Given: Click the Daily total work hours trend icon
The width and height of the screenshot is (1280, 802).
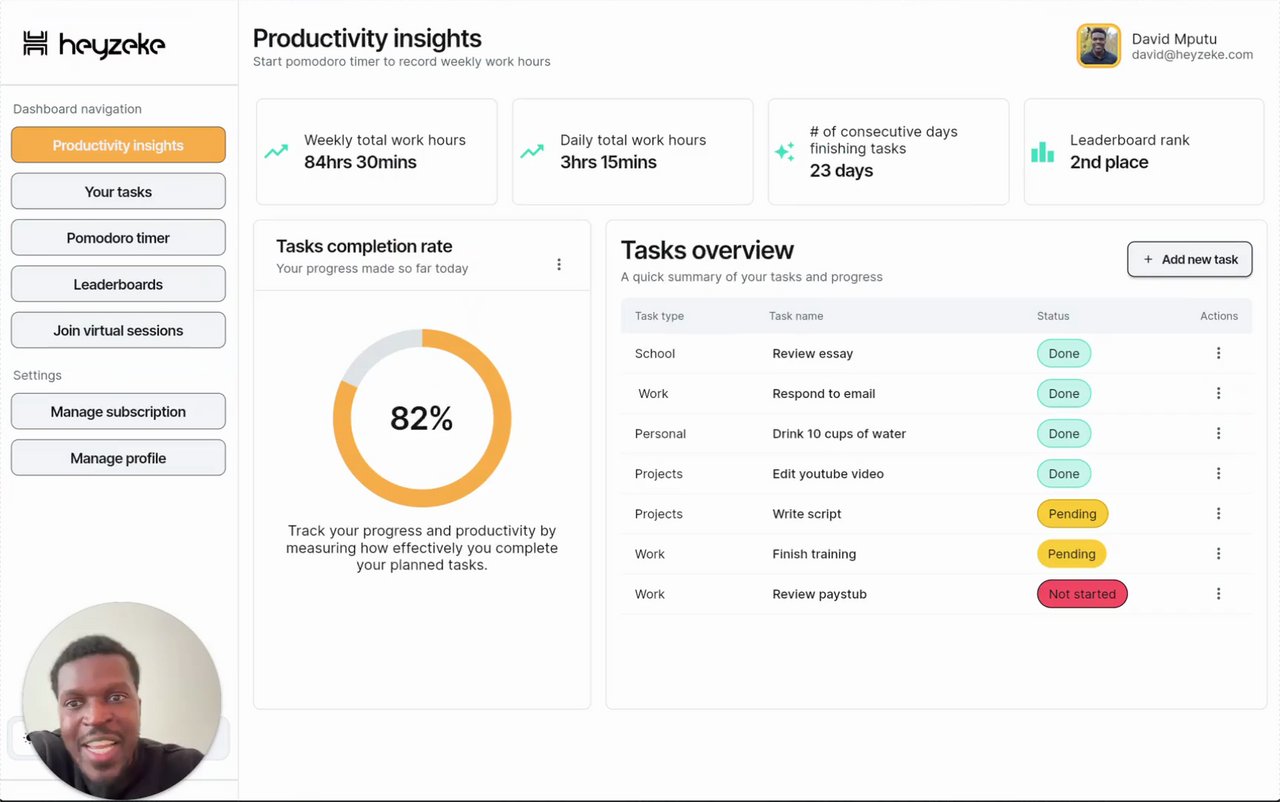Looking at the screenshot, I should pyautogui.click(x=532, y=152).
